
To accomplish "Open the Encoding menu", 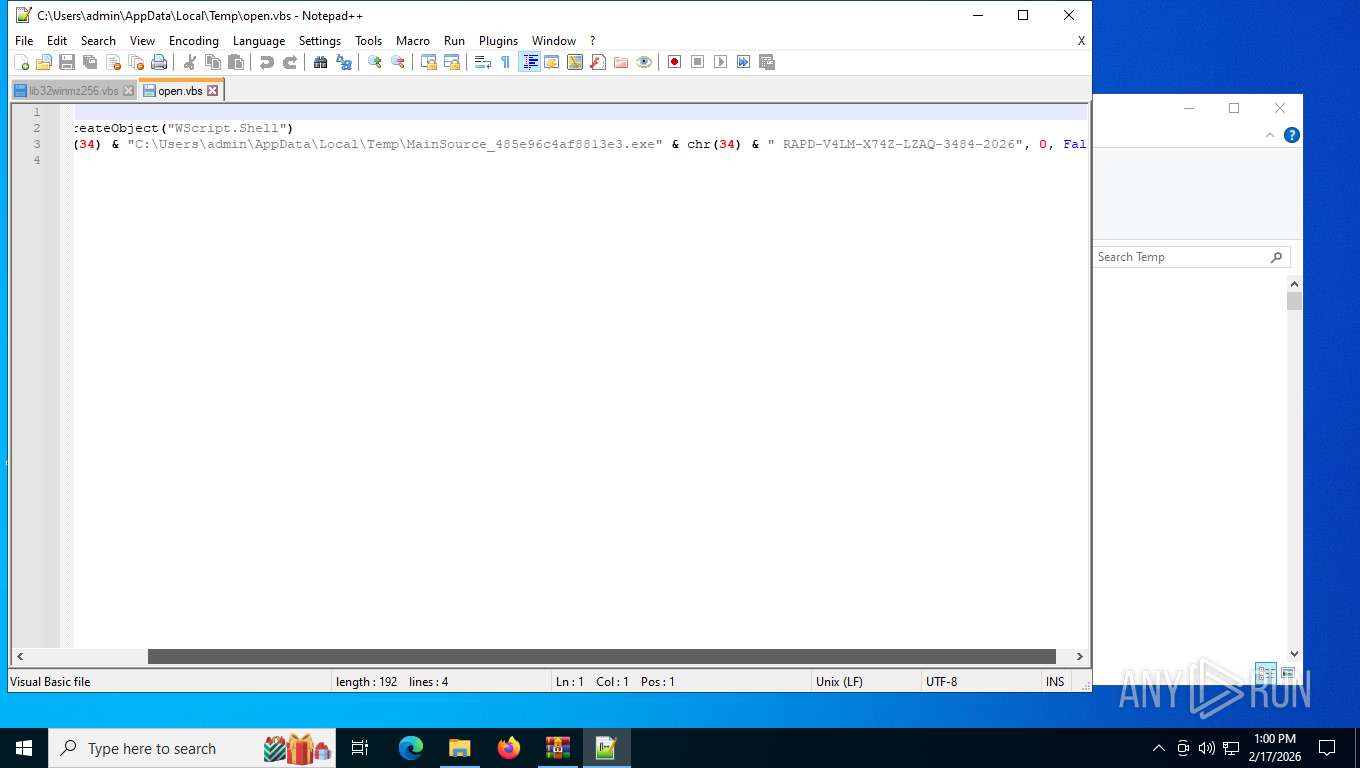I will point(194,41).
